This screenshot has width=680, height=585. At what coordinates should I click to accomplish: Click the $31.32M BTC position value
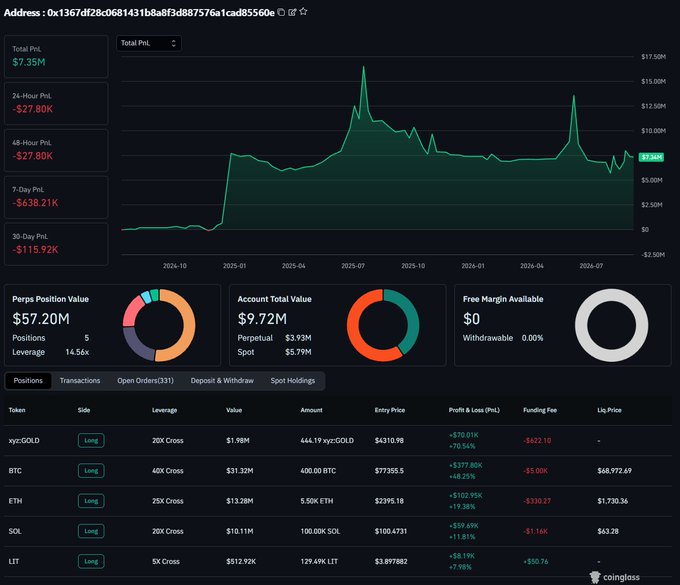(240, 471)
